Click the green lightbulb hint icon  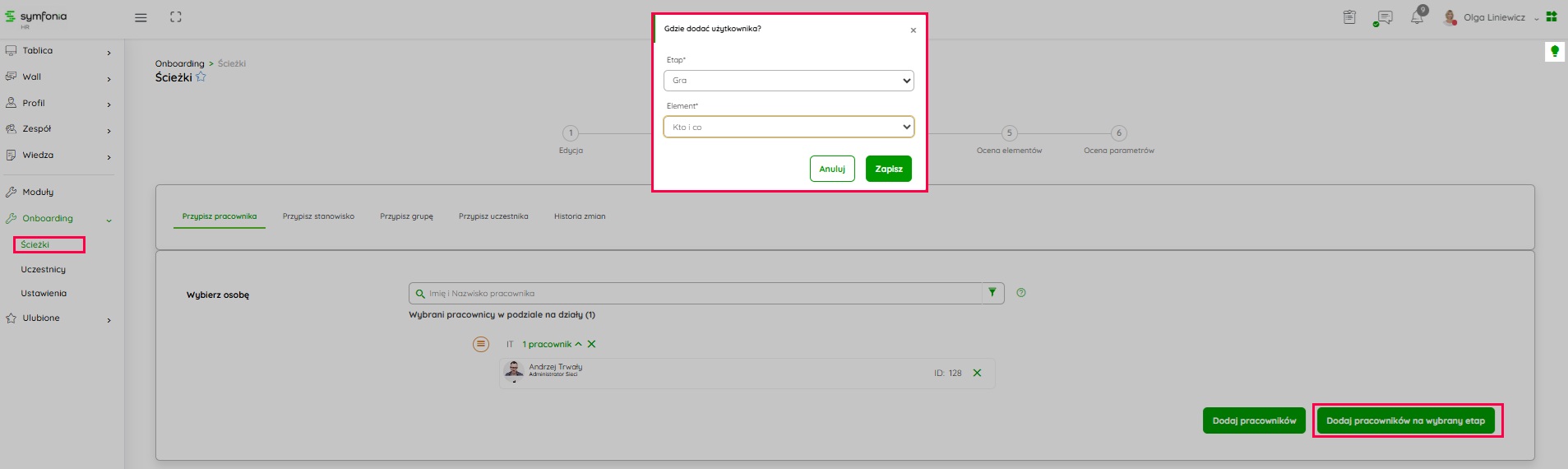1554,52
